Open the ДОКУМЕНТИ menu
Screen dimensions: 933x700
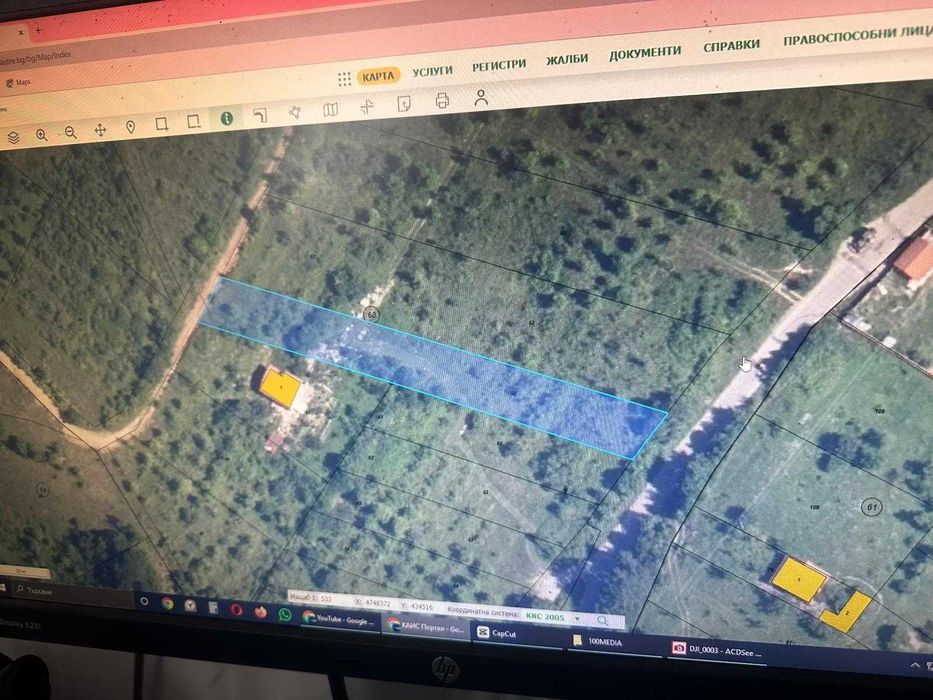point(645,52)
